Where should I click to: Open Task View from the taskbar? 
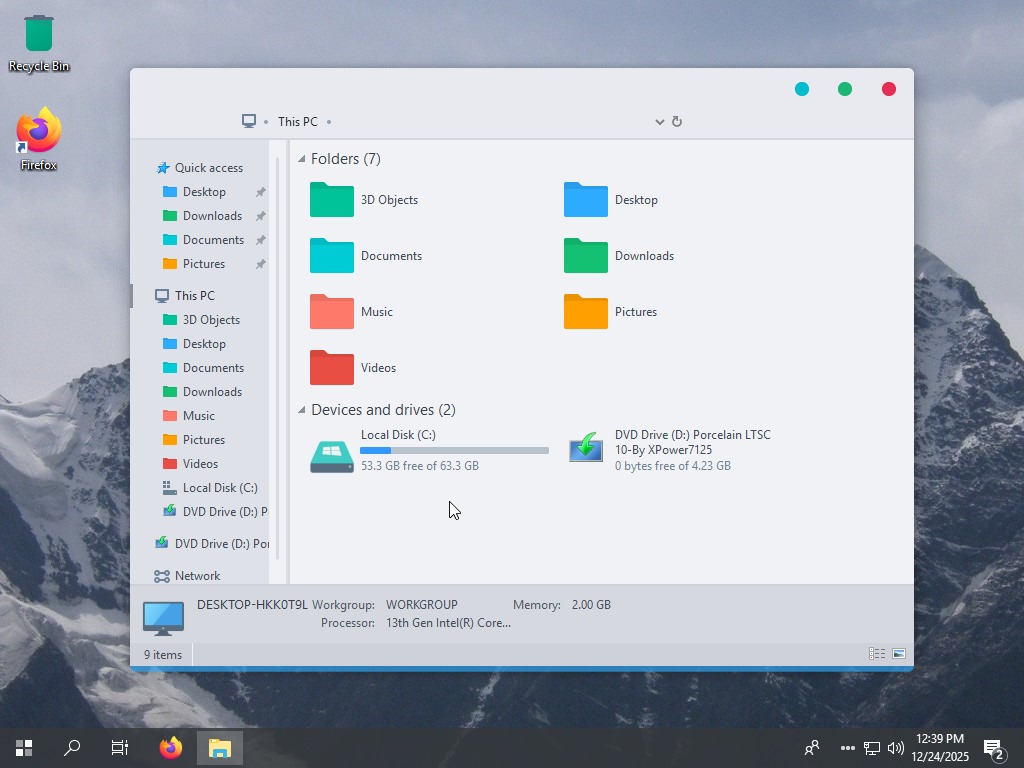[x=120, y=747]
